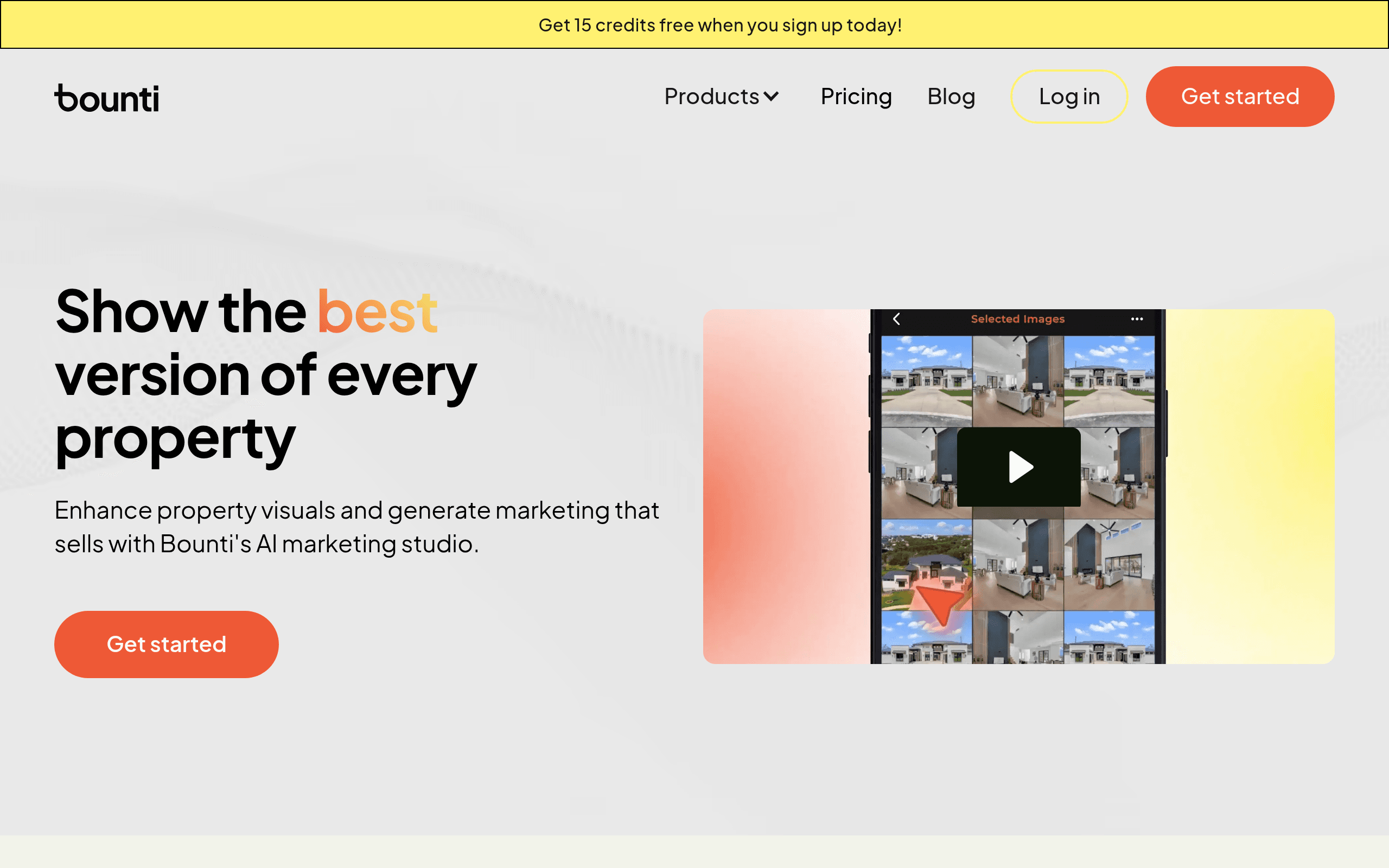Click the Log in button

pyautogui.click(x=1069, y=97)
